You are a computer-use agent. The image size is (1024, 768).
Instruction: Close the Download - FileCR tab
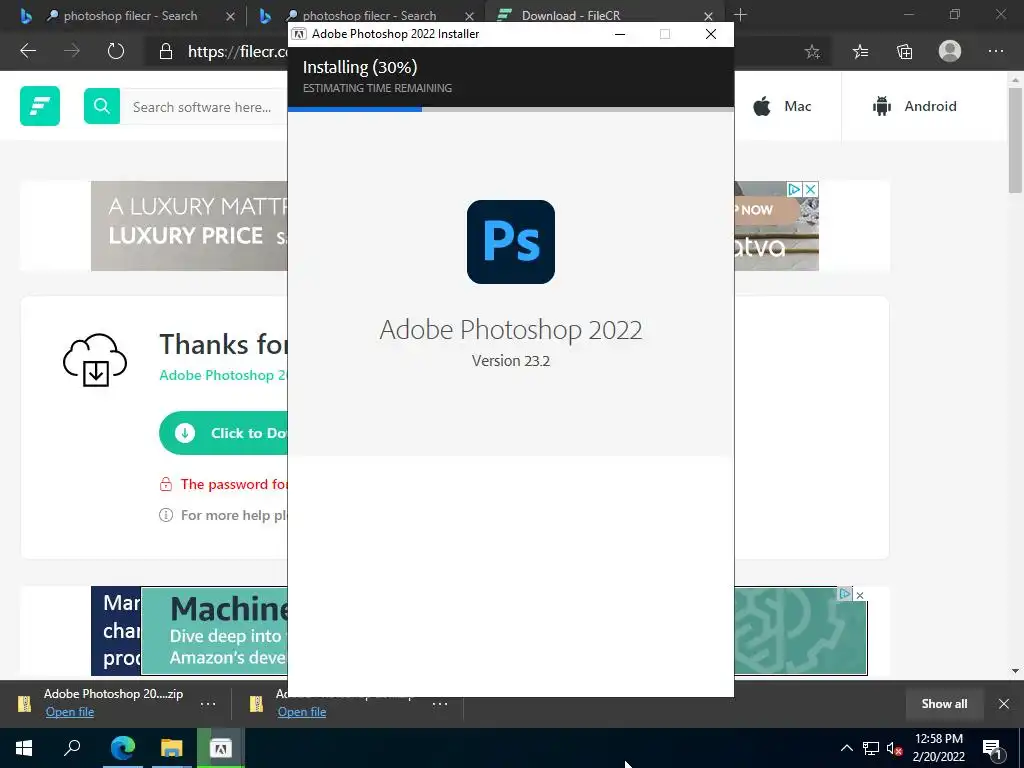(708, 16)
